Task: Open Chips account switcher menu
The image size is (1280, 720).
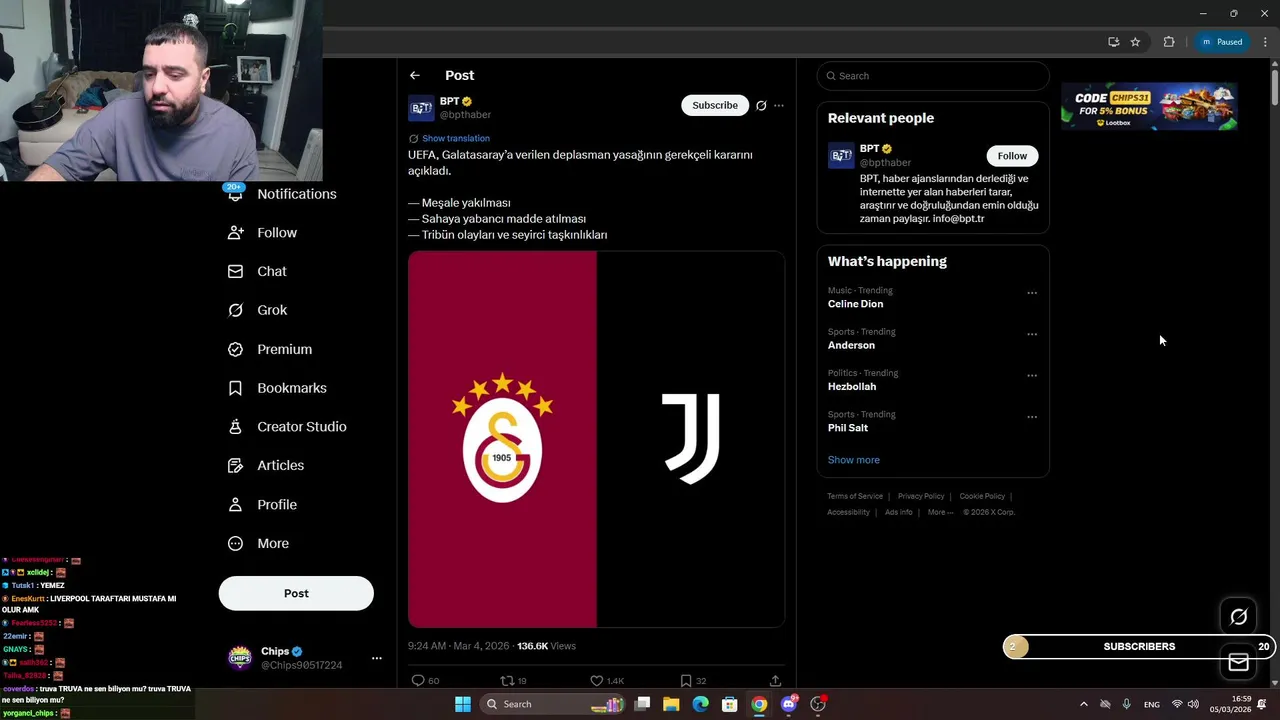Action: pos(376,658)
